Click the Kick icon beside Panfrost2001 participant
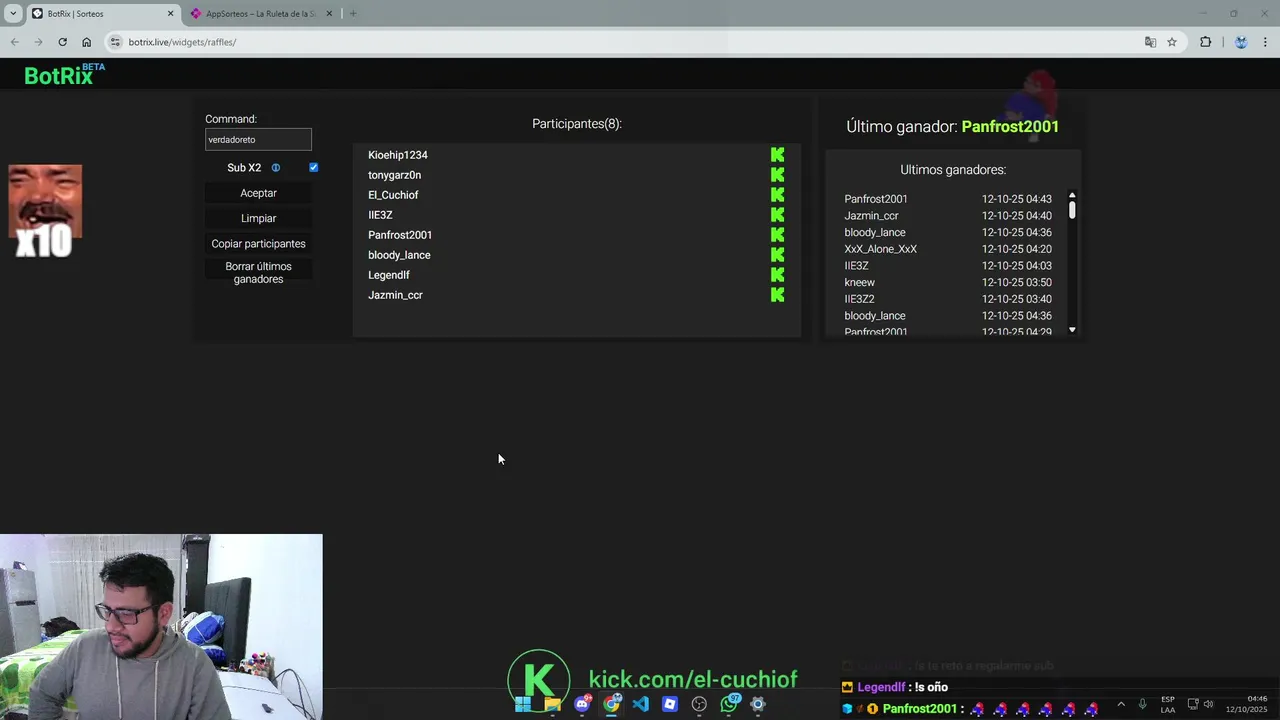This screenshot has width=1280, height=720. point(777,235)
